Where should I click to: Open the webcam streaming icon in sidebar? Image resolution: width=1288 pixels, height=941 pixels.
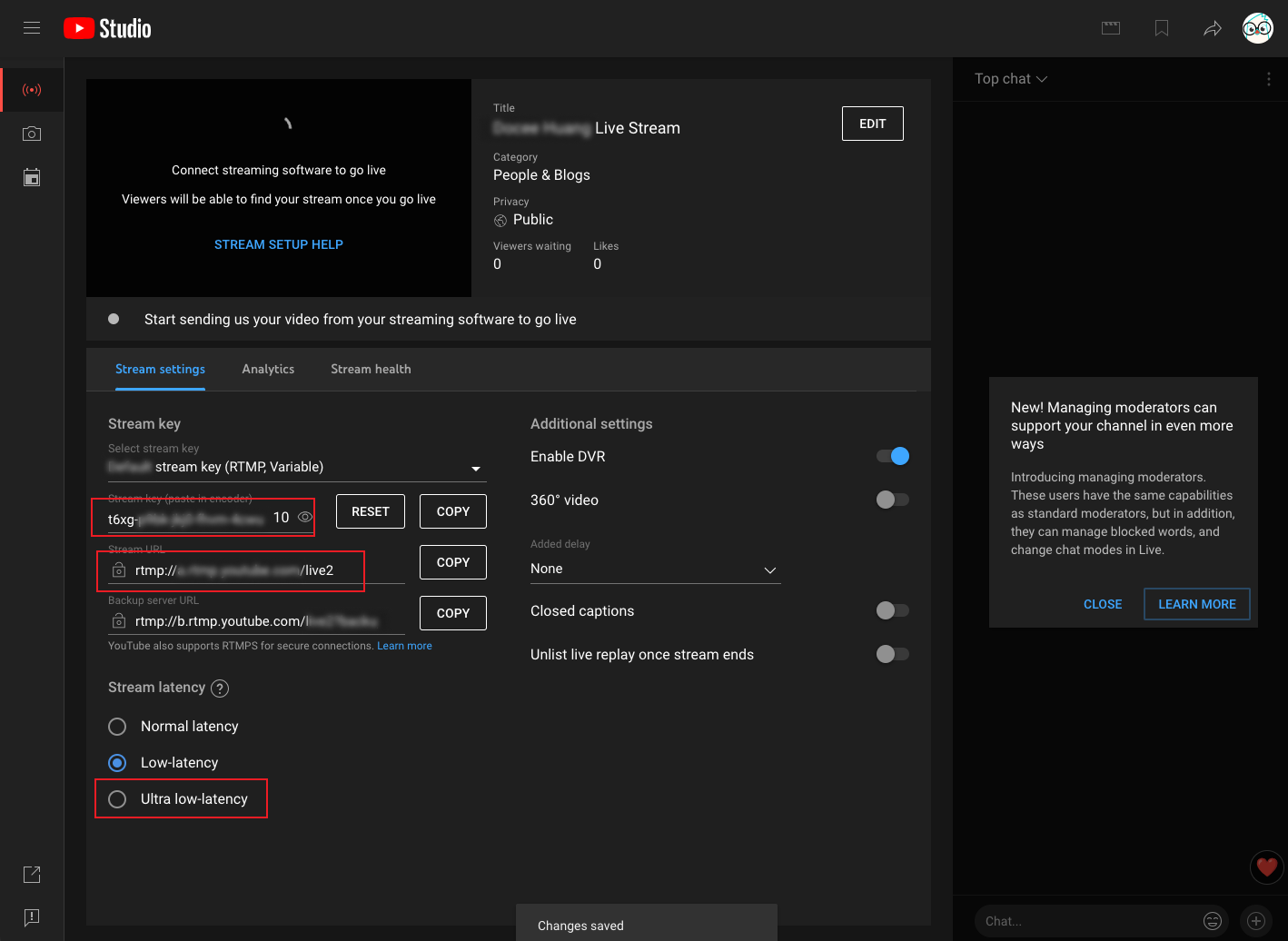click(x=32, y=134)
